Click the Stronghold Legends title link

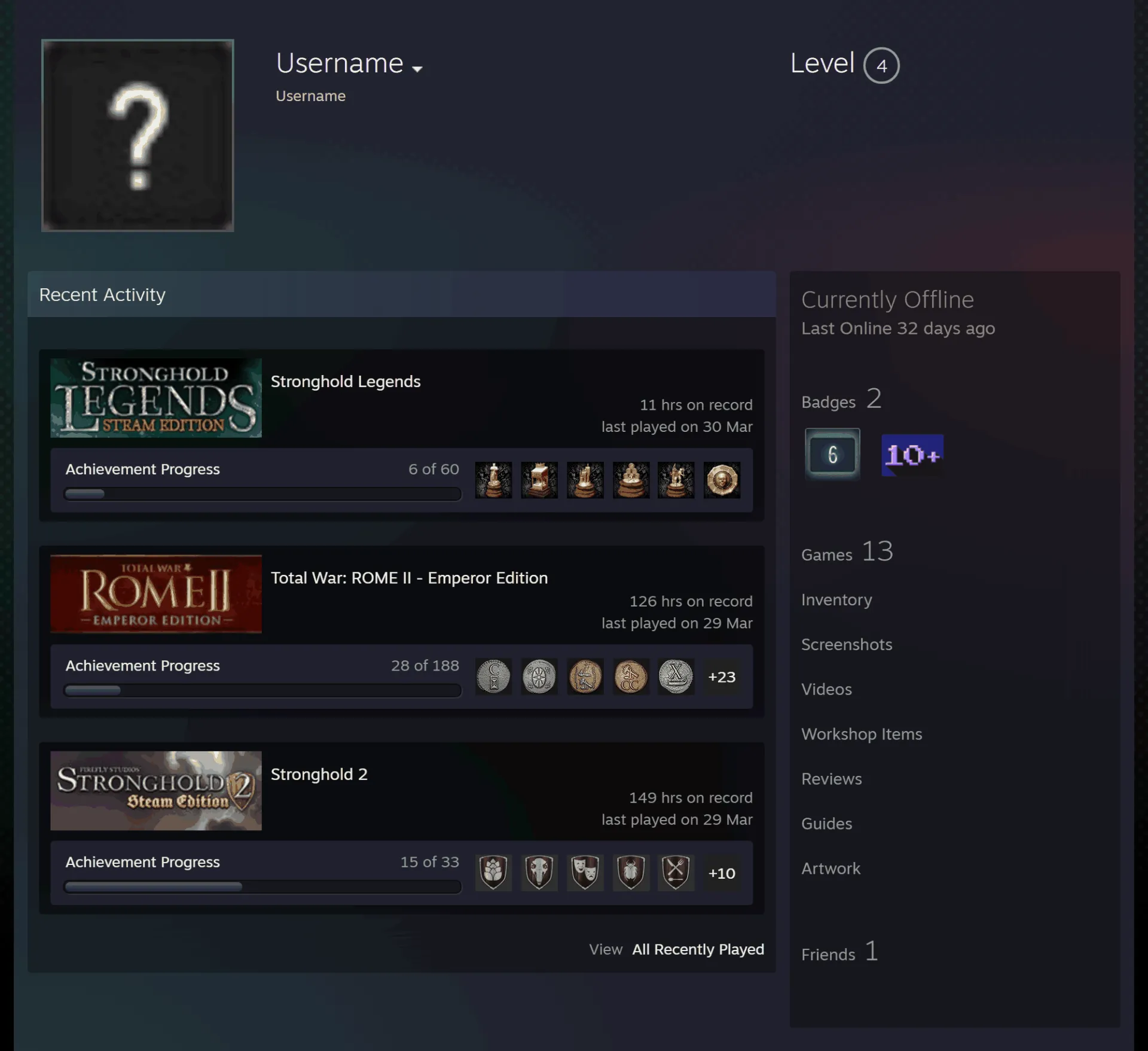pyautogui.click(x=346, y=382)
